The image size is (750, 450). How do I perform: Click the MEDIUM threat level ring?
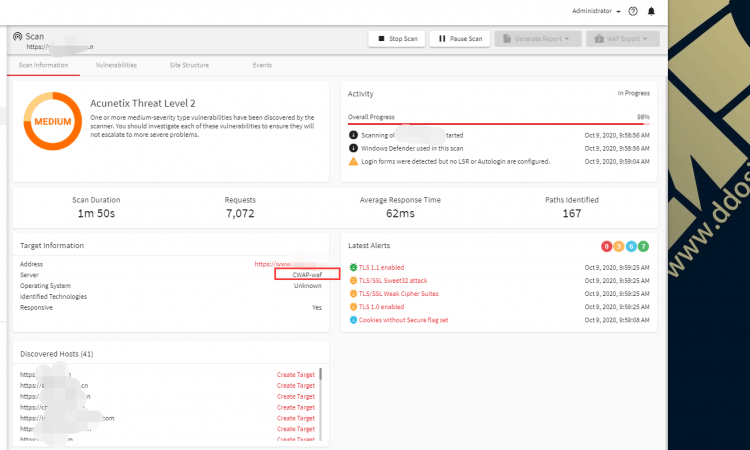coord(53,121)
